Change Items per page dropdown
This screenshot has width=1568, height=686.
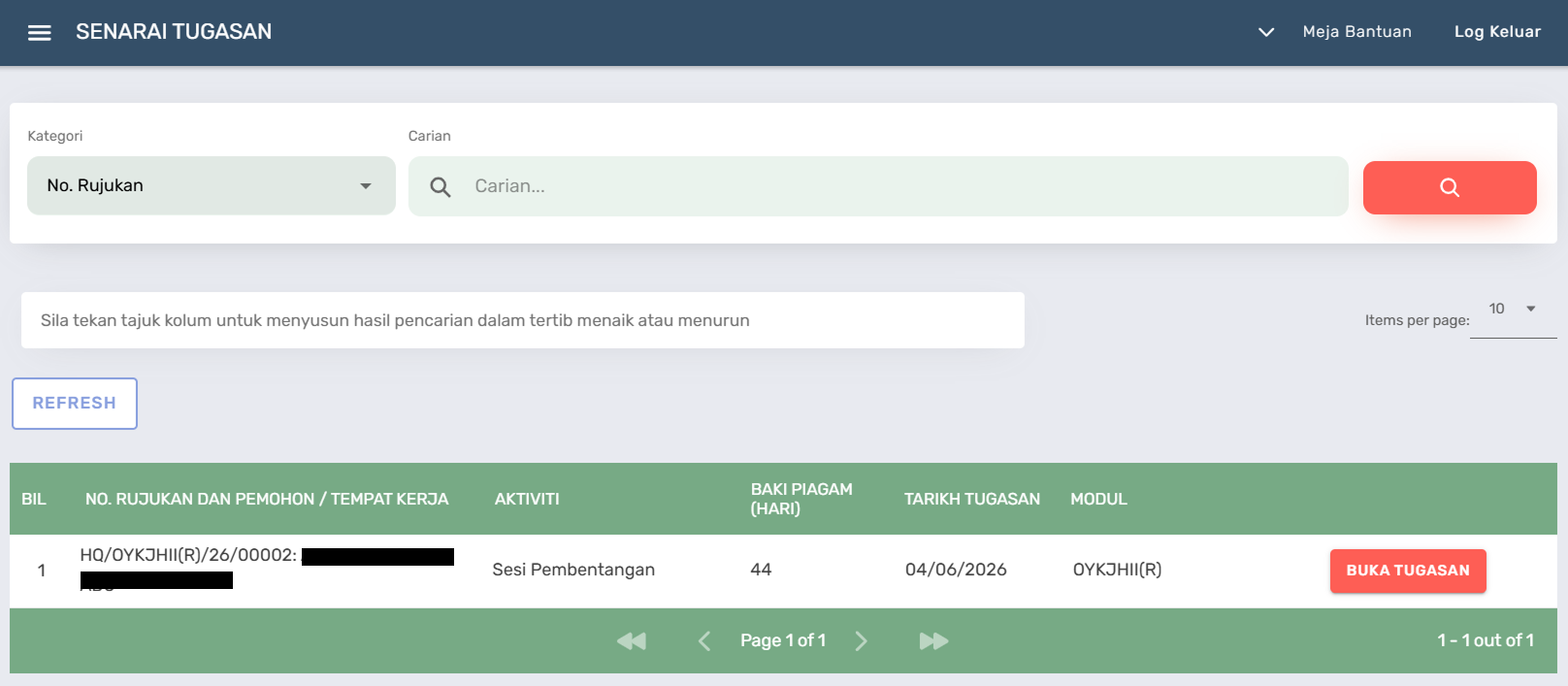(1513, 310)
